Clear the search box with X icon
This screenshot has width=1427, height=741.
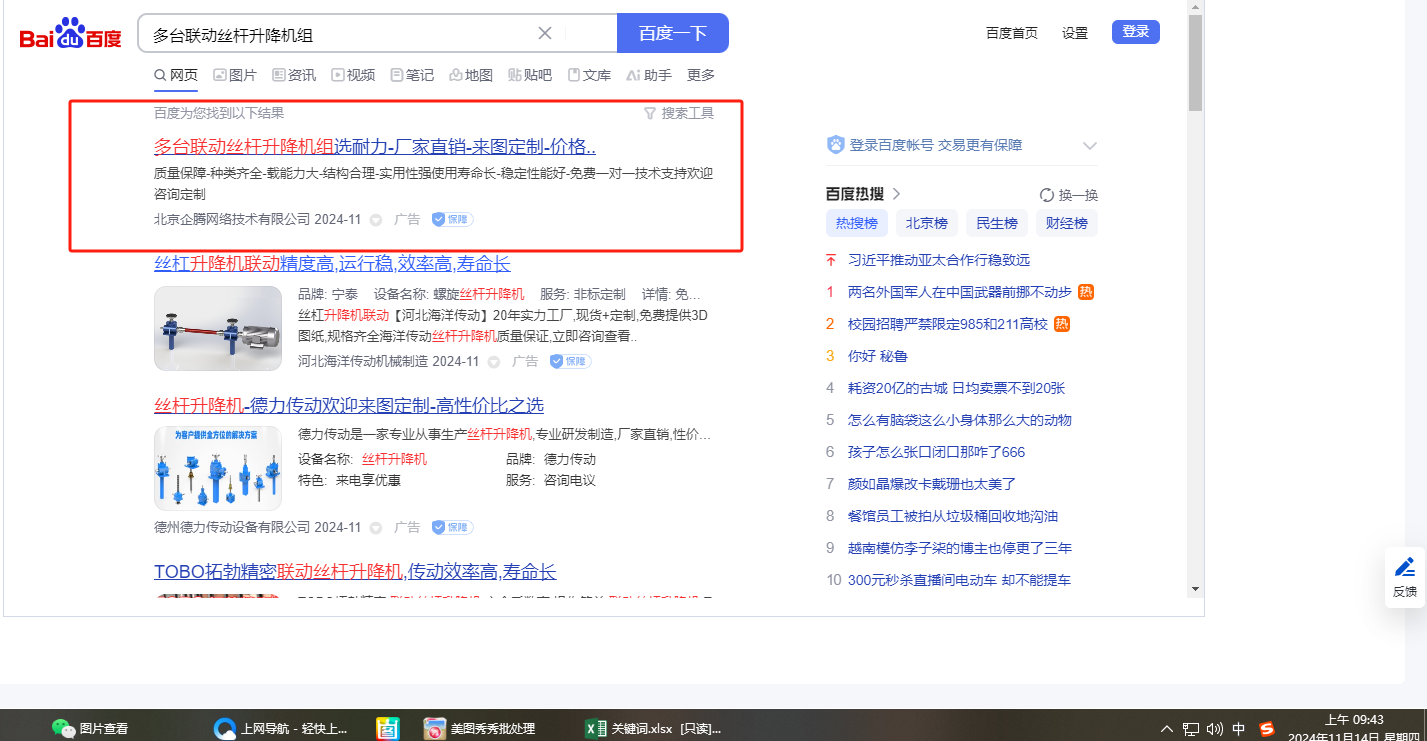pyautogui.click(x=545, y=33)
